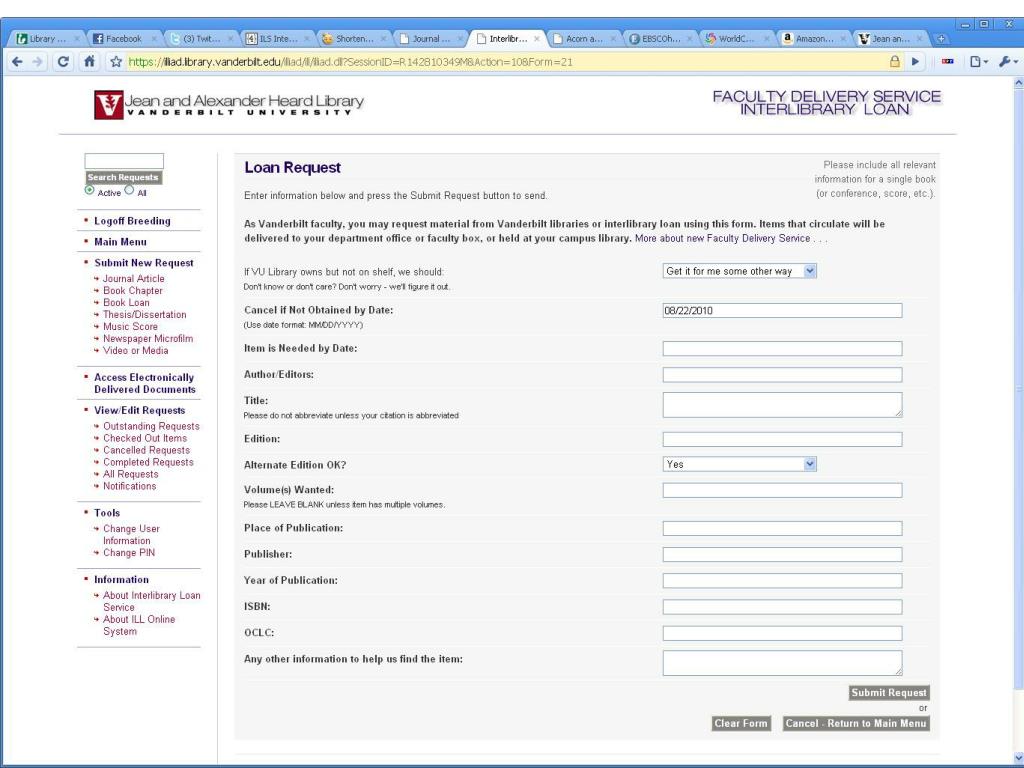
Task: Go to the browser Home icon
Action: tap(89, 61)
